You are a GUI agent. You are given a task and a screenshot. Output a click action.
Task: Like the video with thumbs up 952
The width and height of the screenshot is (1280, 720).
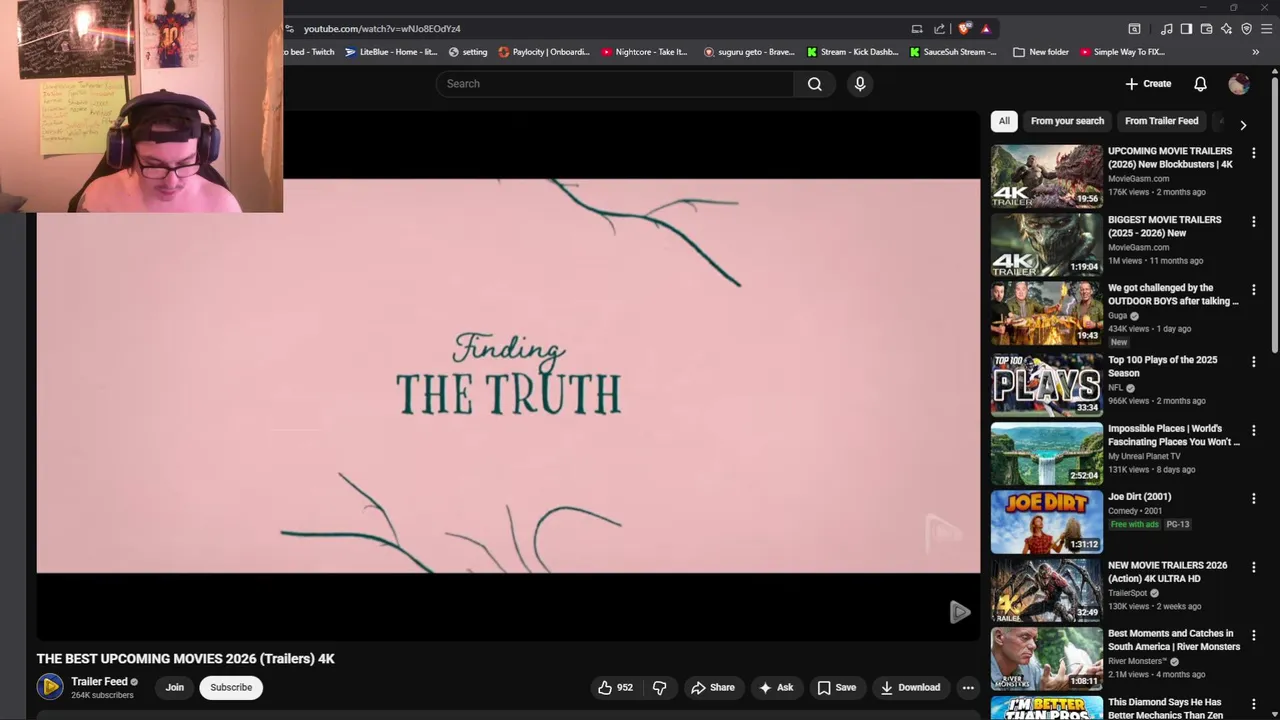pyautogui.click(x=615, y=688)
